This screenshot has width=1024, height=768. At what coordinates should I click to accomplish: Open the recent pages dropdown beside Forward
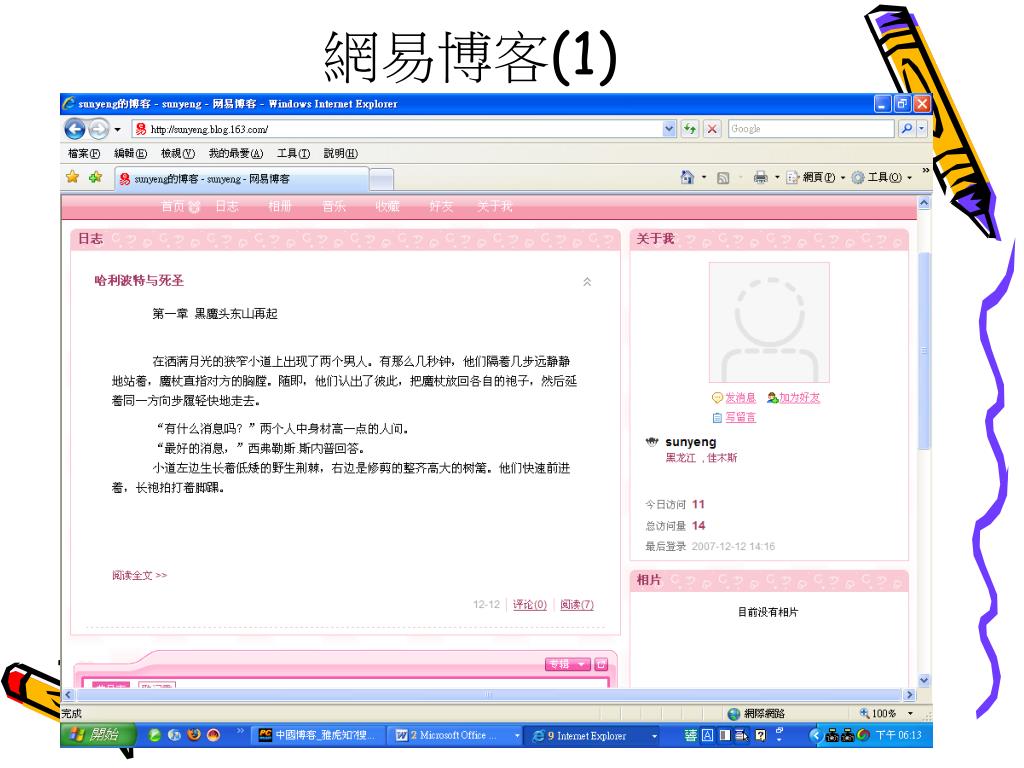[118, 129]
